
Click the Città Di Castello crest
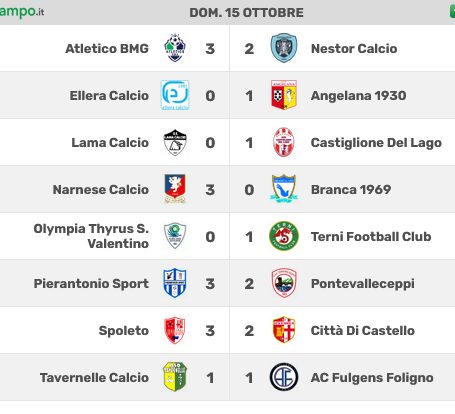point(284,330)
